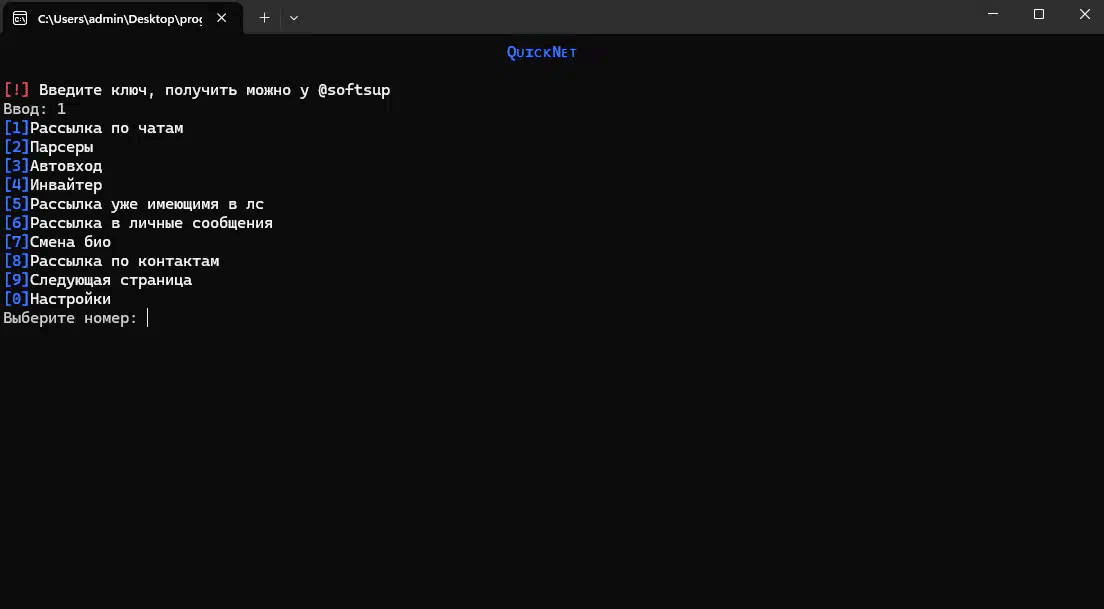This screenshot has width=1104, height=609.
Task: Open a new terminal tab
Action: coord(264,18)
